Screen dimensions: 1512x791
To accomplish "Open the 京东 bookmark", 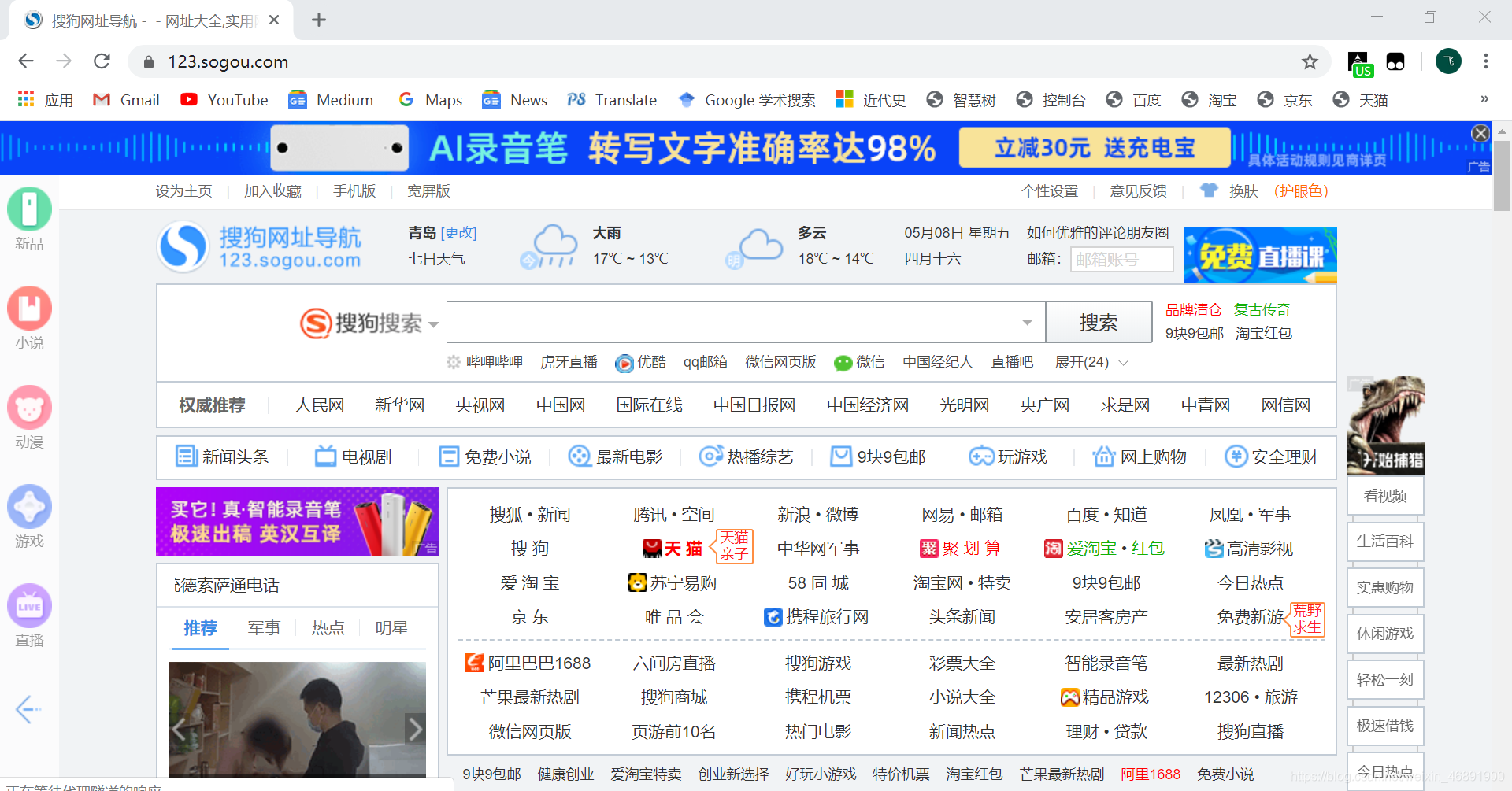I will pyautogui.click(x=1285, y=100).
